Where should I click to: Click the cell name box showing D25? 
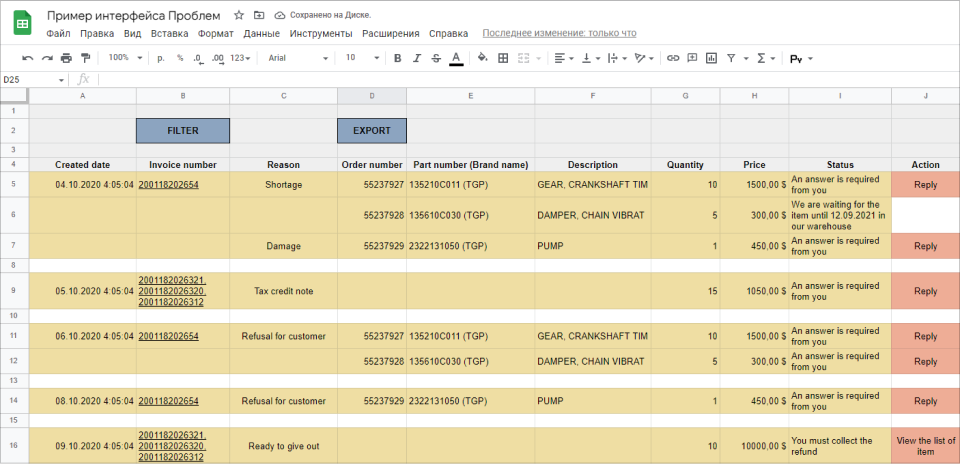(30, 79)
